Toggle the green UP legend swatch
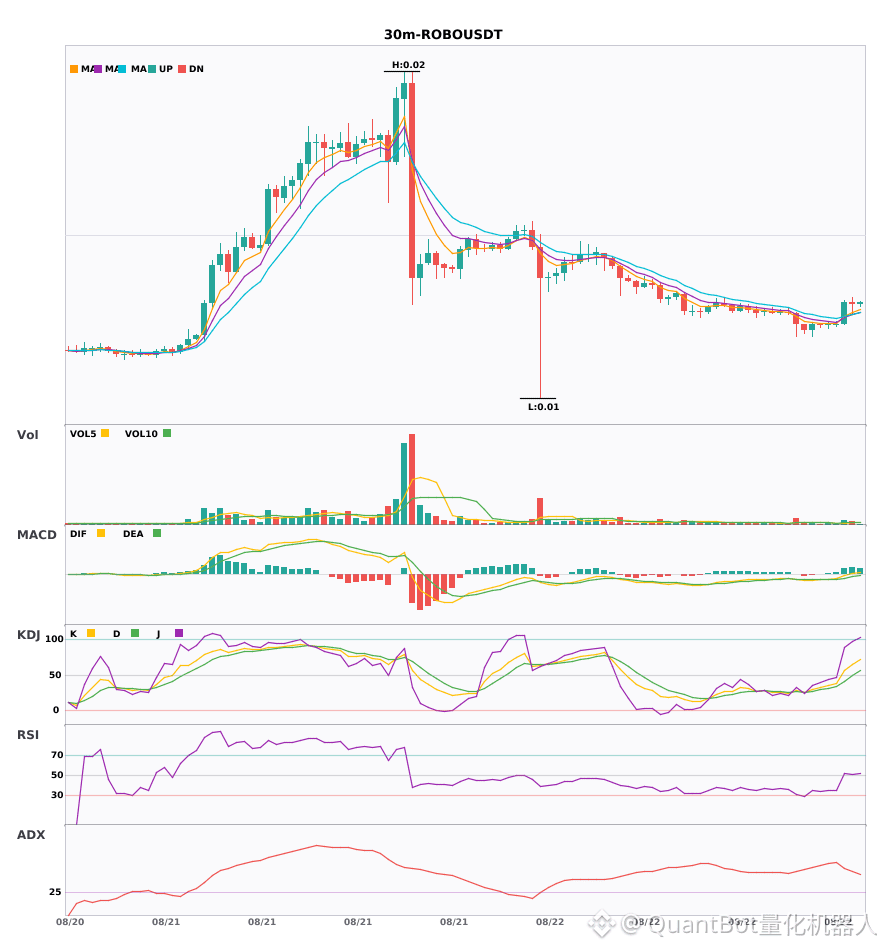The image size is (885, 950). click(152, 69)
